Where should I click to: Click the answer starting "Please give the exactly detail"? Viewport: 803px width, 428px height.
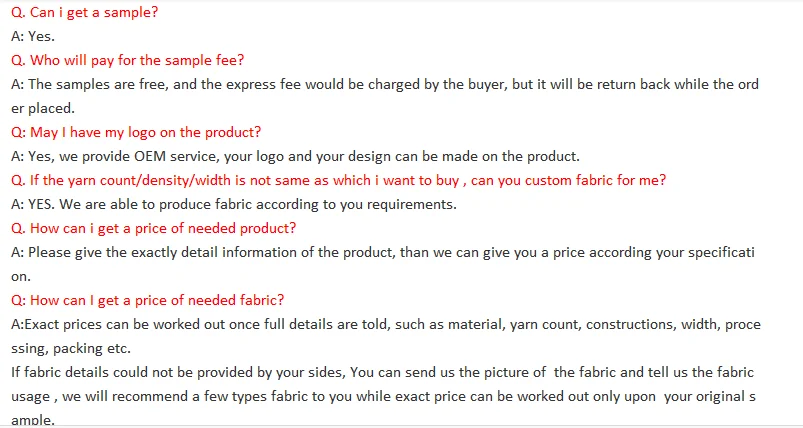pos(385,253)
